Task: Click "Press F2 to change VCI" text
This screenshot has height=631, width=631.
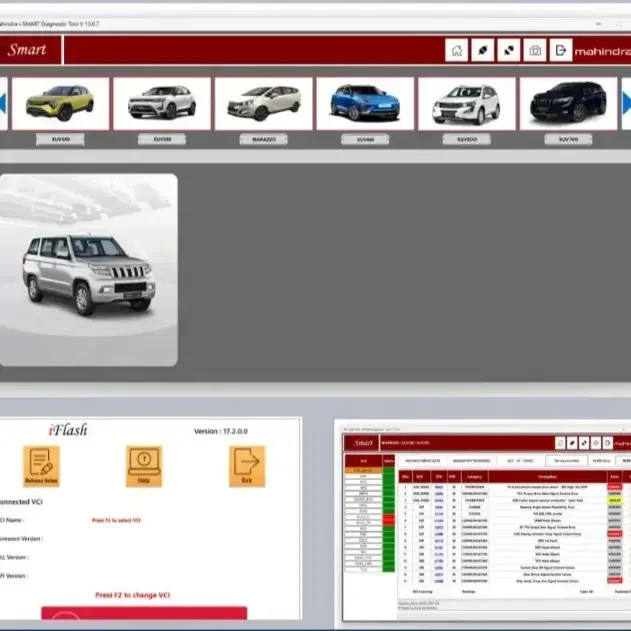Action: (133, 595)
